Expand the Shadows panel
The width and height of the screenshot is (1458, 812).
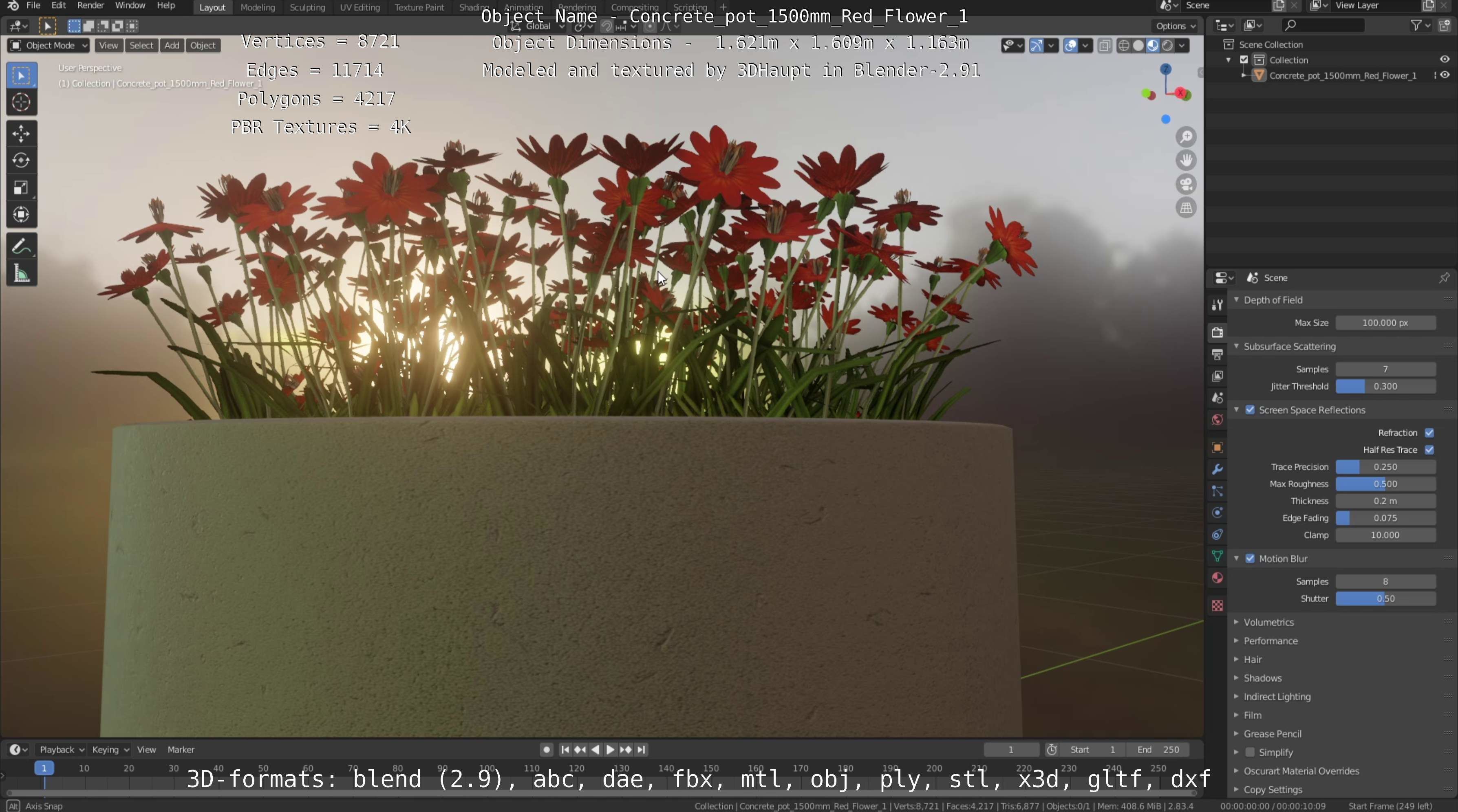pos(1262,678)
